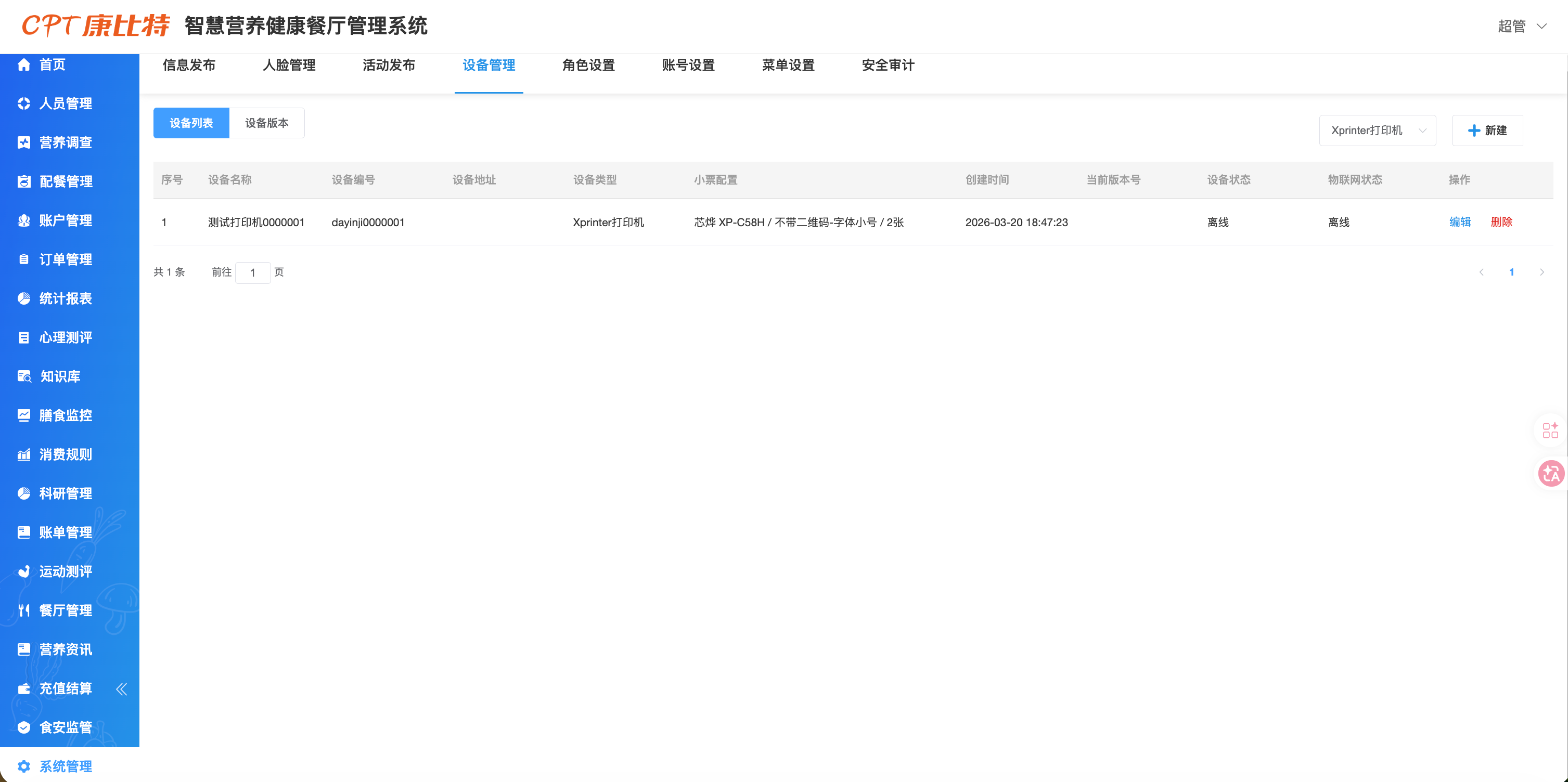
Task: Go to previous page arrow
Action: [x=1481, y=272]
